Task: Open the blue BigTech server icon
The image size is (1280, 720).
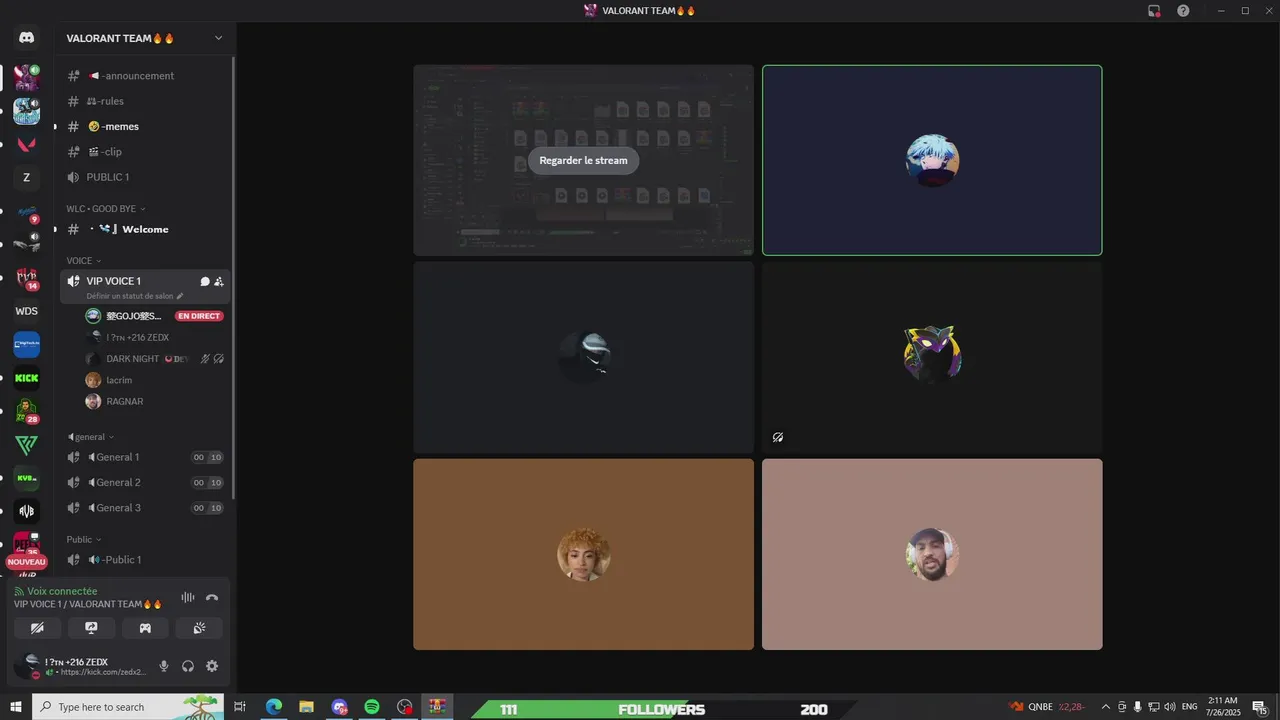Action: [x=27, y=345]
